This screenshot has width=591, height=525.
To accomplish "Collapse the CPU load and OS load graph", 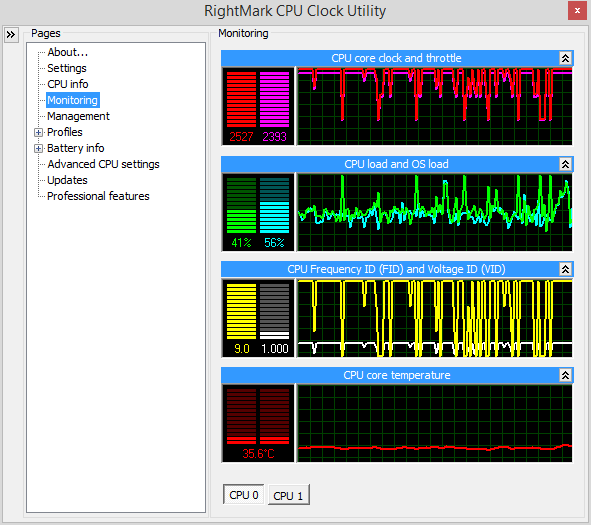I will (565, 164).
